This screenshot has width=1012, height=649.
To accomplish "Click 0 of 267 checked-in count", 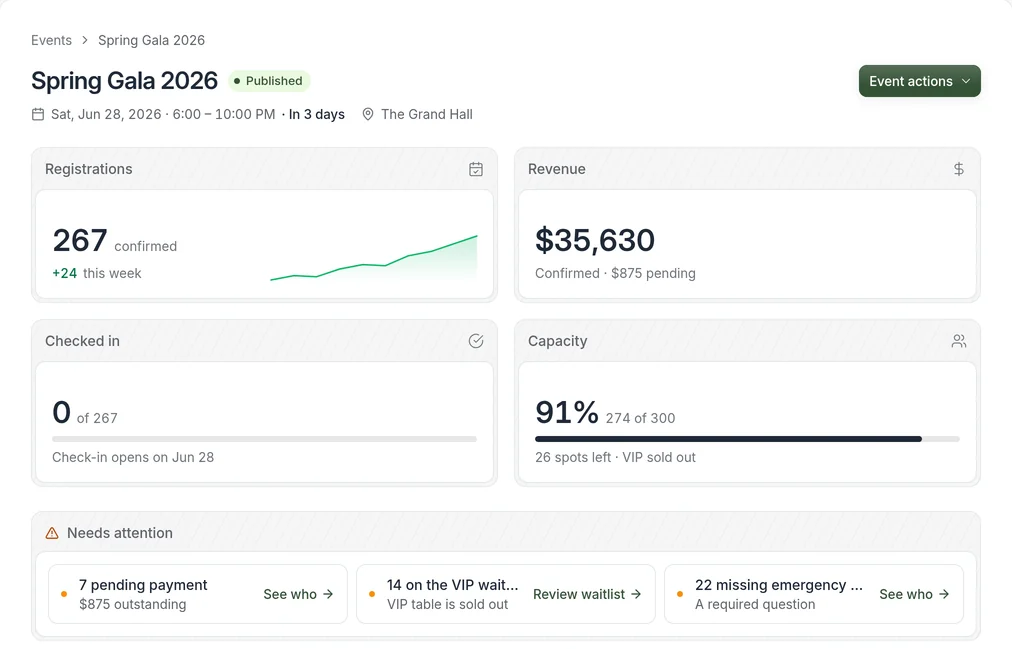I will 85,413.
